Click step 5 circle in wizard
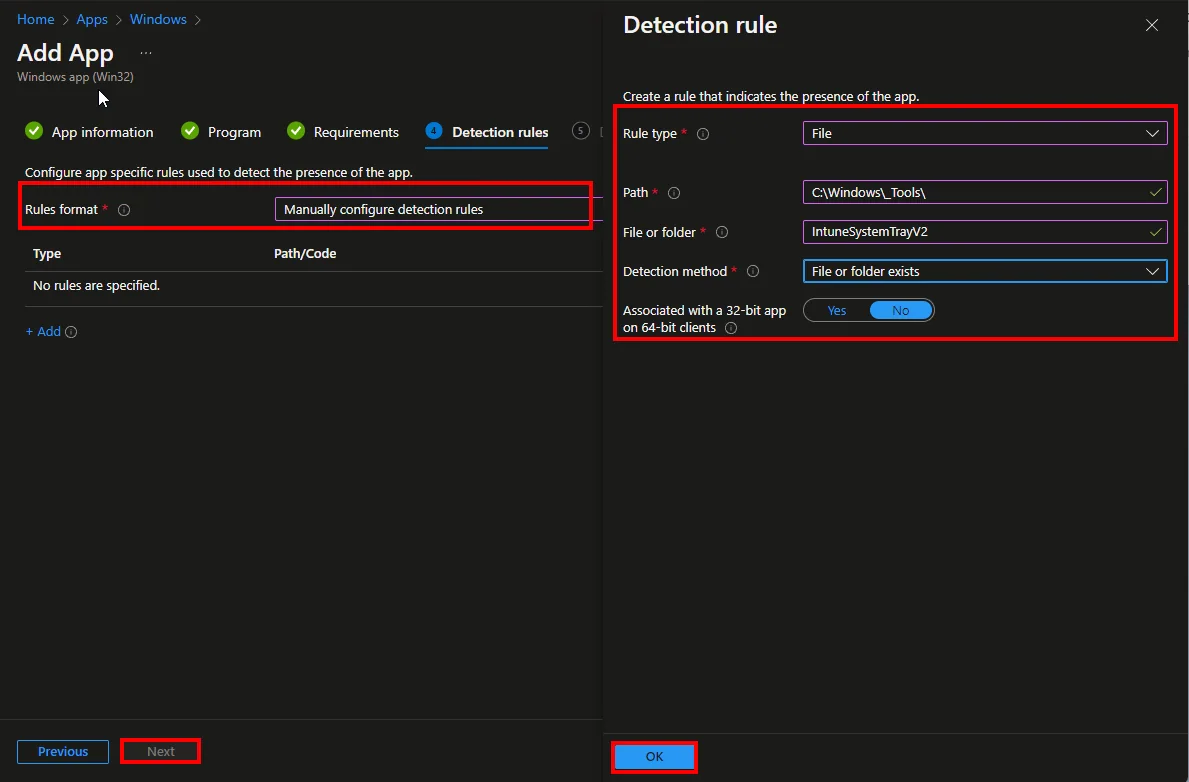The image size is (1189, 782). 580,131
